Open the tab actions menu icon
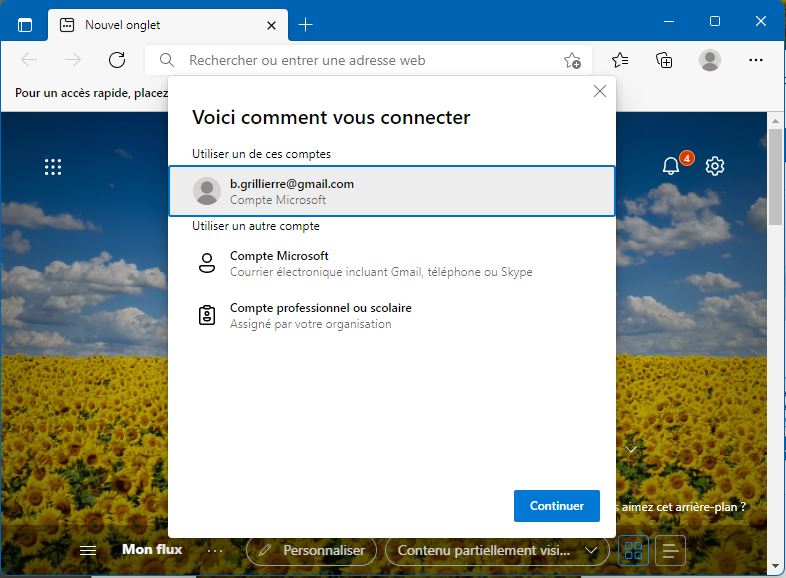Screen dimensions: 786x578 tap(25, 25)
